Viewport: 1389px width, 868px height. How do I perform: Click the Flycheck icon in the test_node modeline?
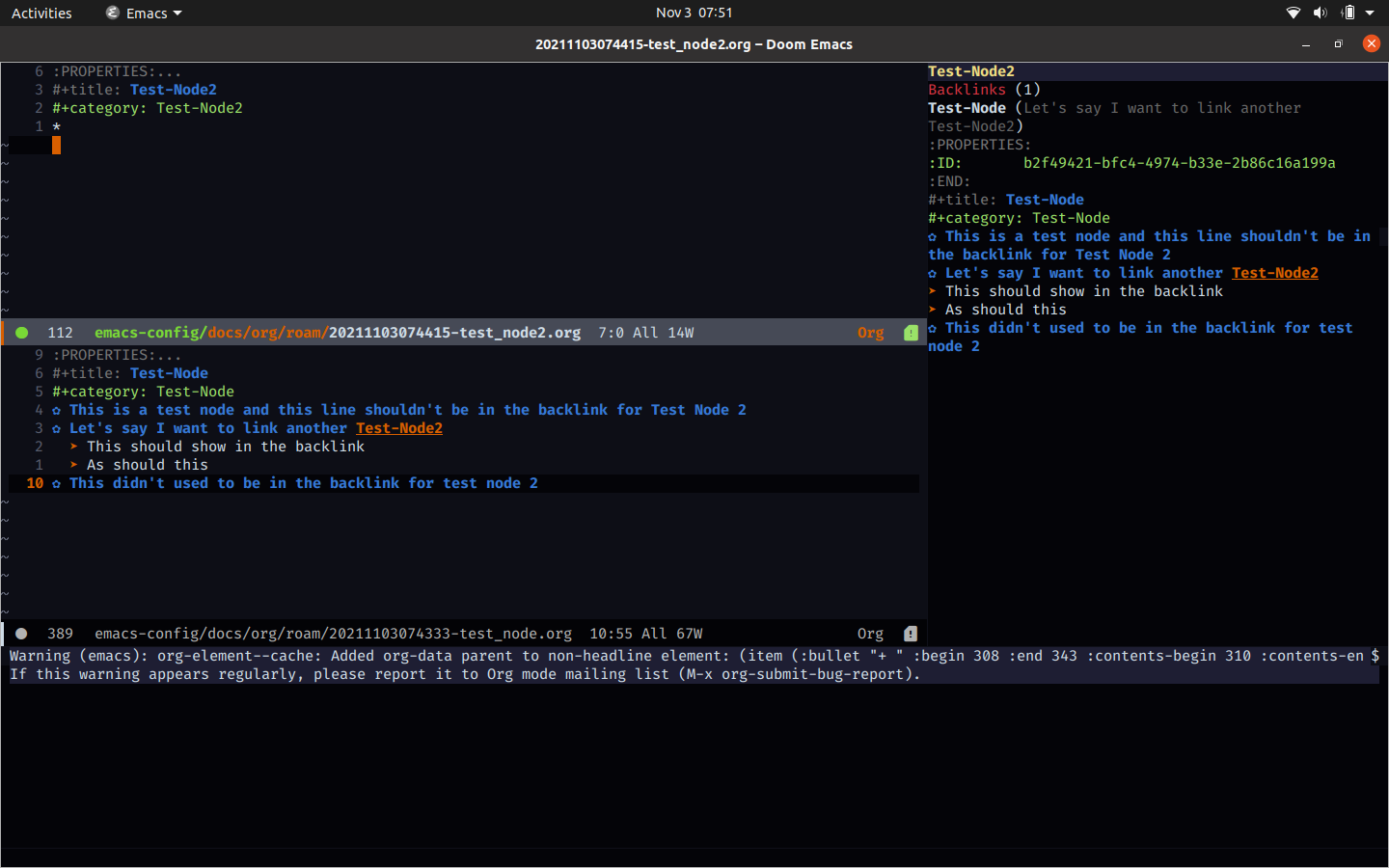pos(909,634)
